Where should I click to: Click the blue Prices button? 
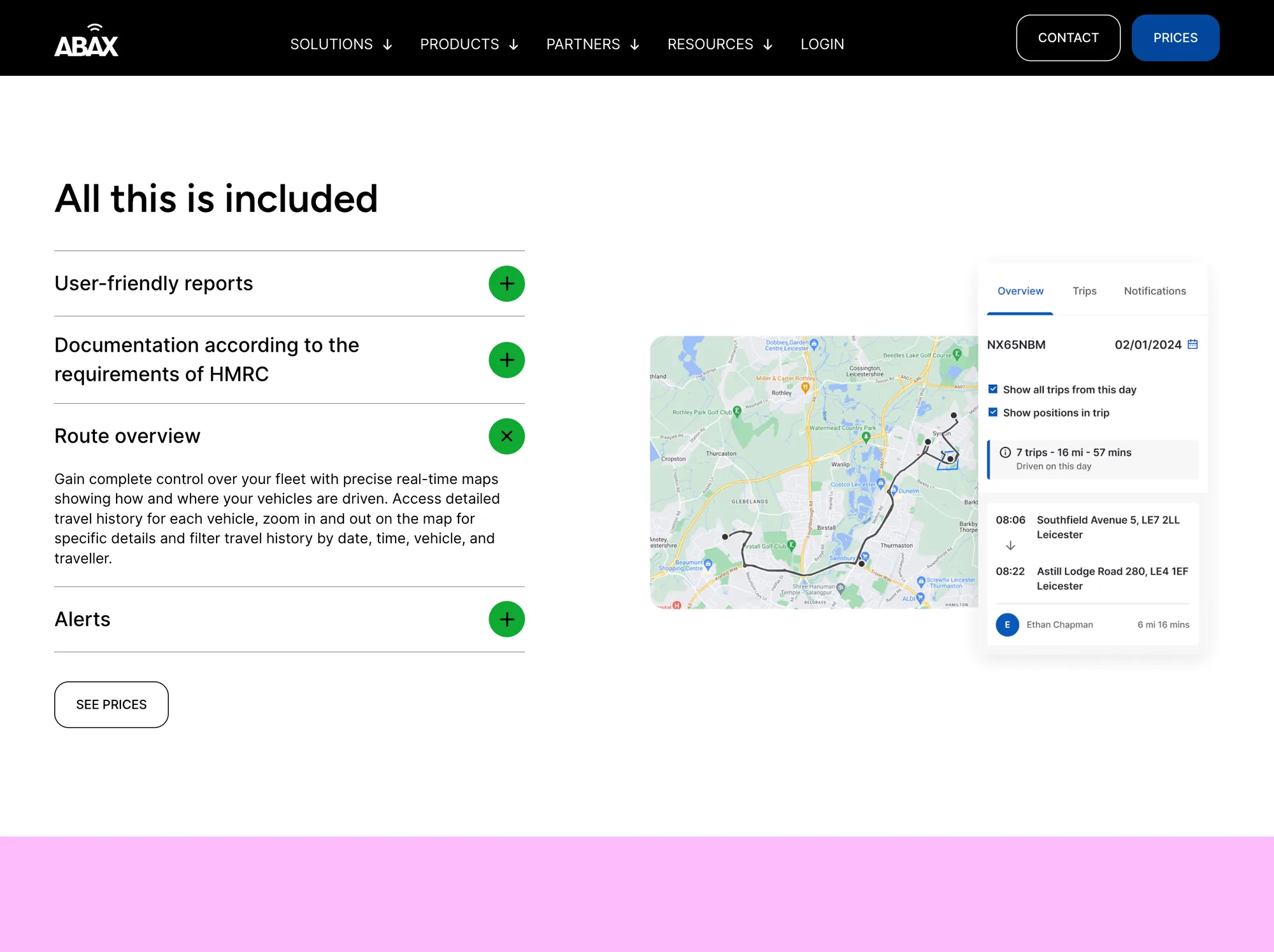tap(1175, 38)
